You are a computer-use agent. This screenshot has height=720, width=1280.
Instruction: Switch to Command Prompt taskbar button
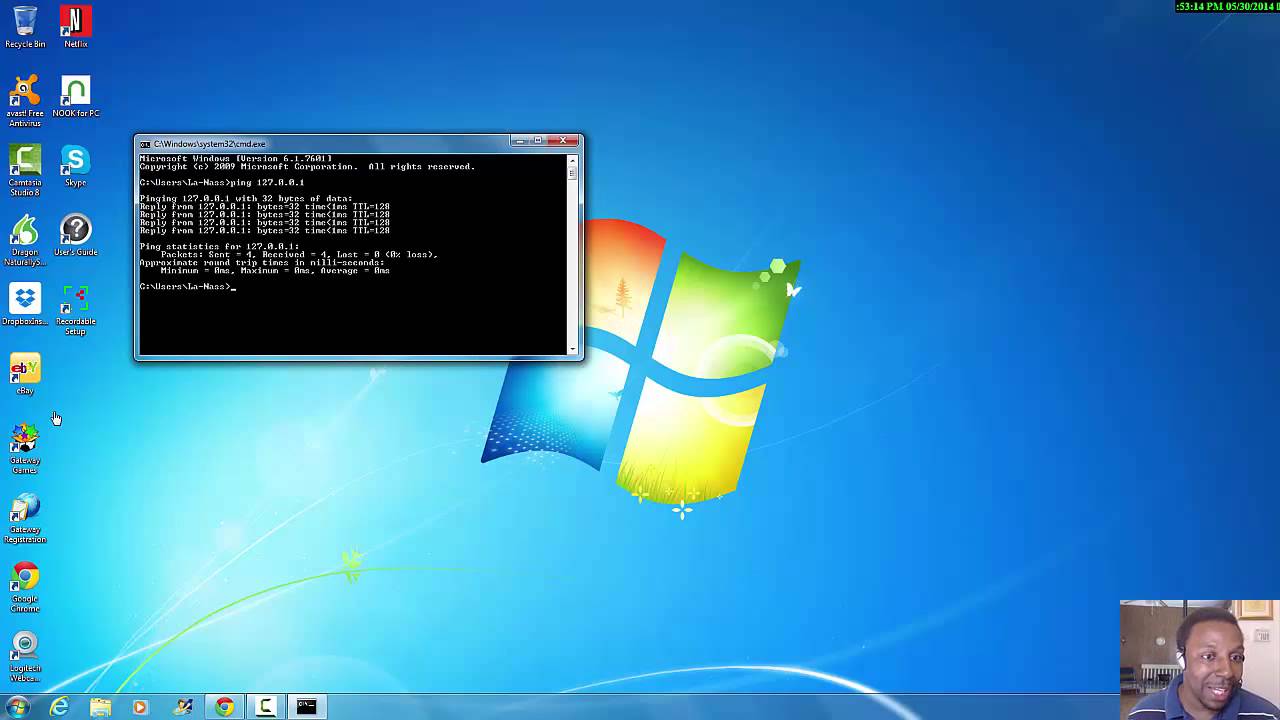pyautogui.click(x=306, y=707)
